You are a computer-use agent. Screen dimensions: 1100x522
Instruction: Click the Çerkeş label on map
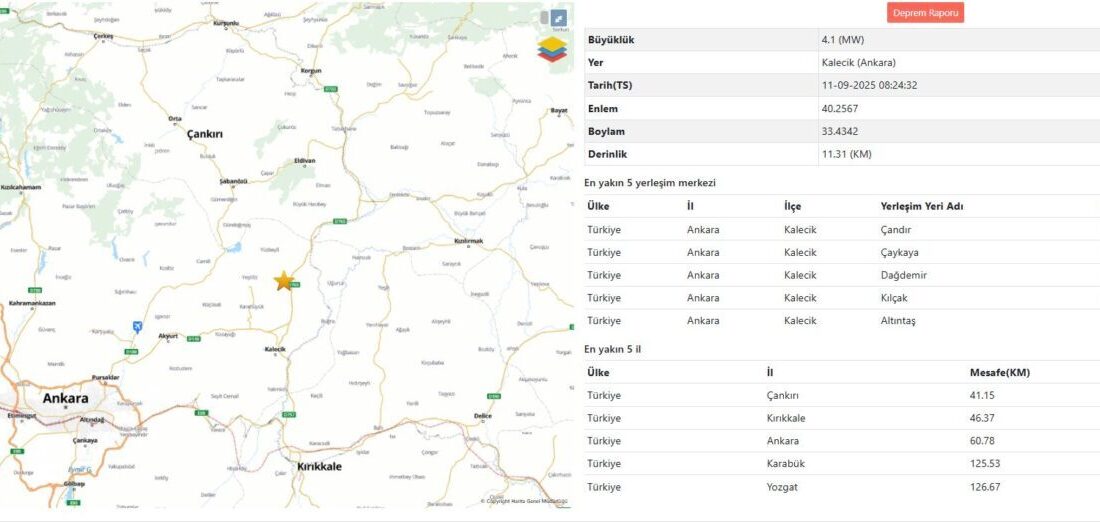point(103,35)
